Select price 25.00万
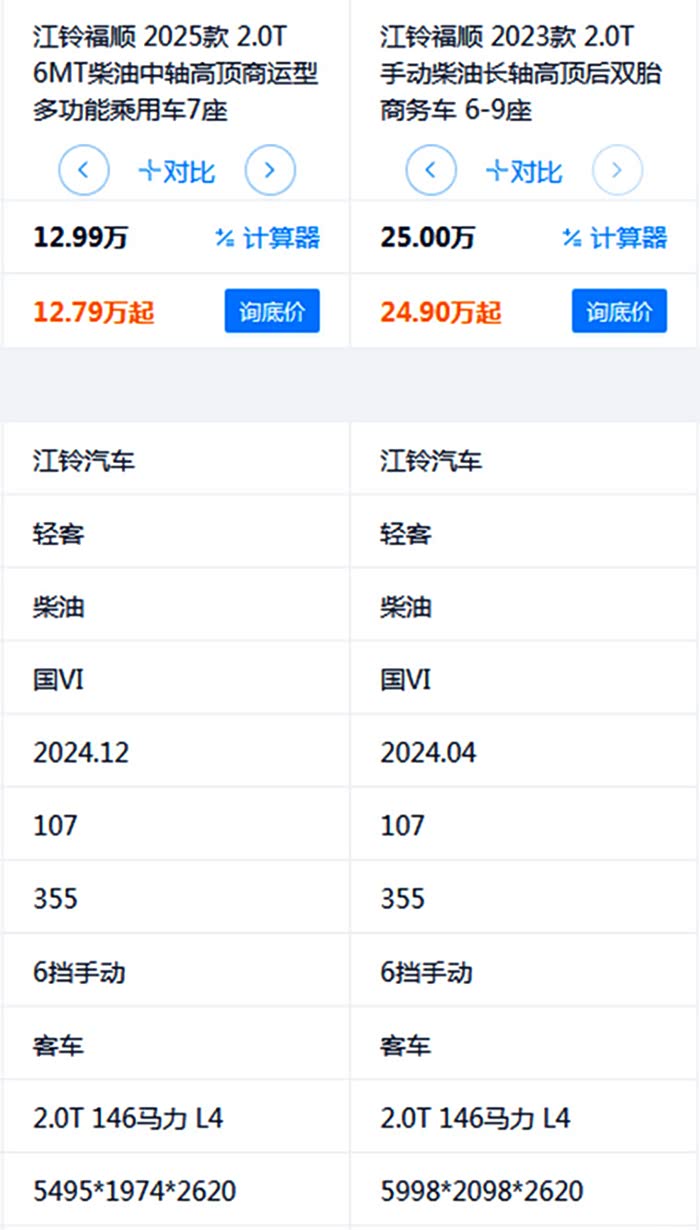The height and width of the screenshot is (1230, 700). (x=427, y=238)
